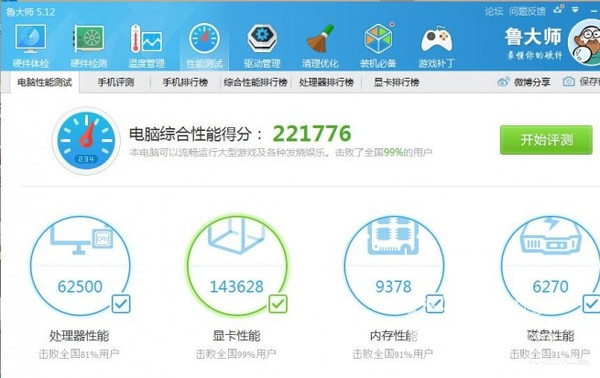The width and height of the screenshot is (600, 378).
Task: Open 装机必备 cube icon
Action: [378, 39]
